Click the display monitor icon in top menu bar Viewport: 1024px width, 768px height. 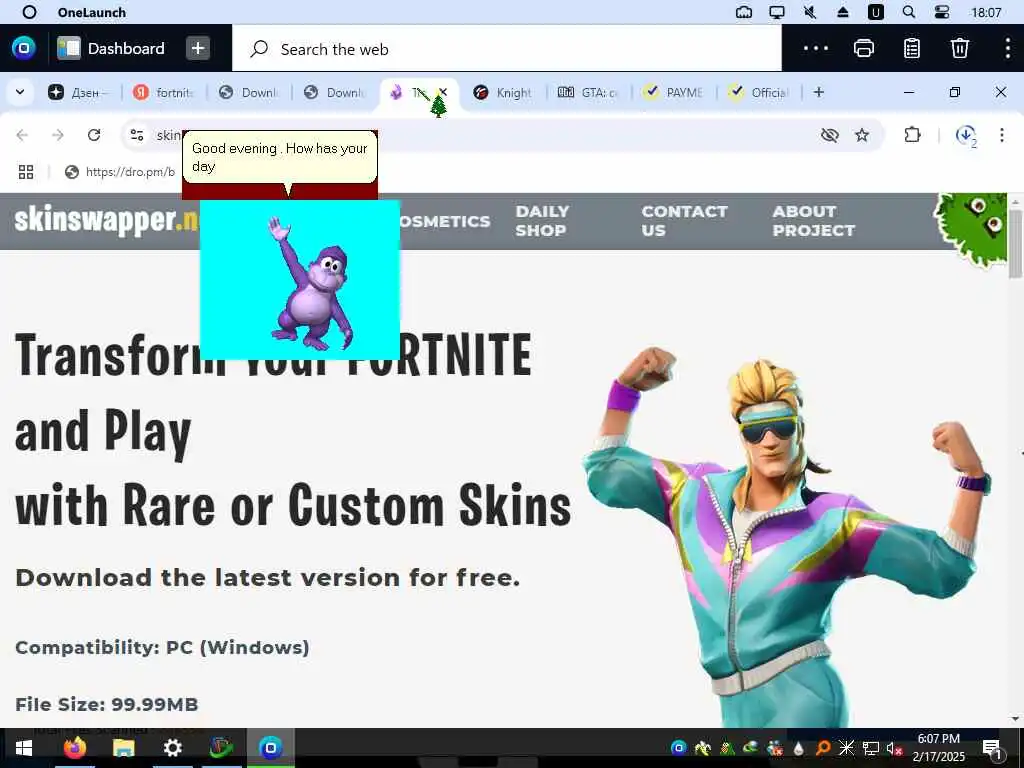[776, 12]
